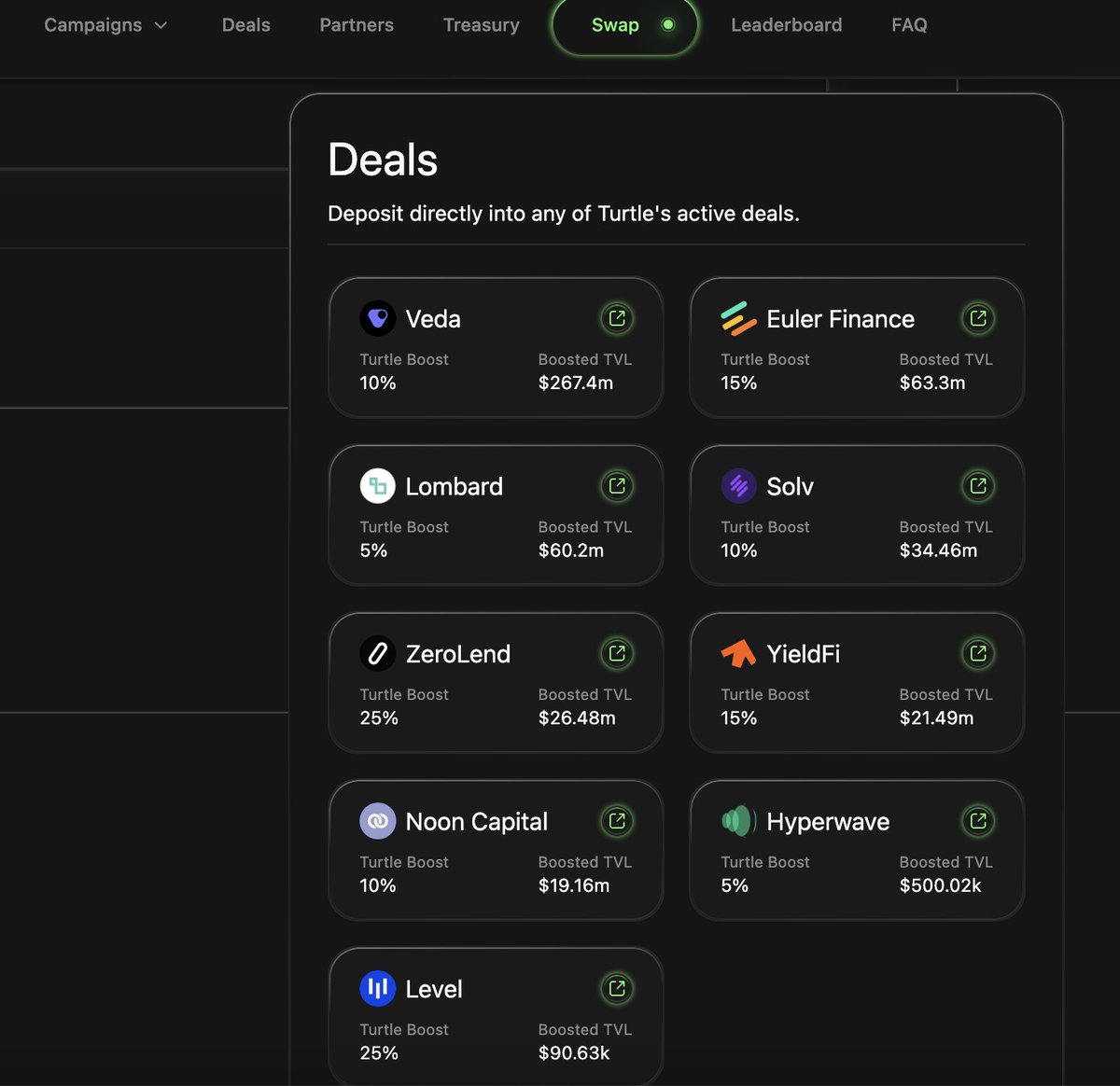Viewport: 1120px width, 1086px height.
Task: Click Level's $90.63k Boosted TVL value
Action: (574, 1052)
